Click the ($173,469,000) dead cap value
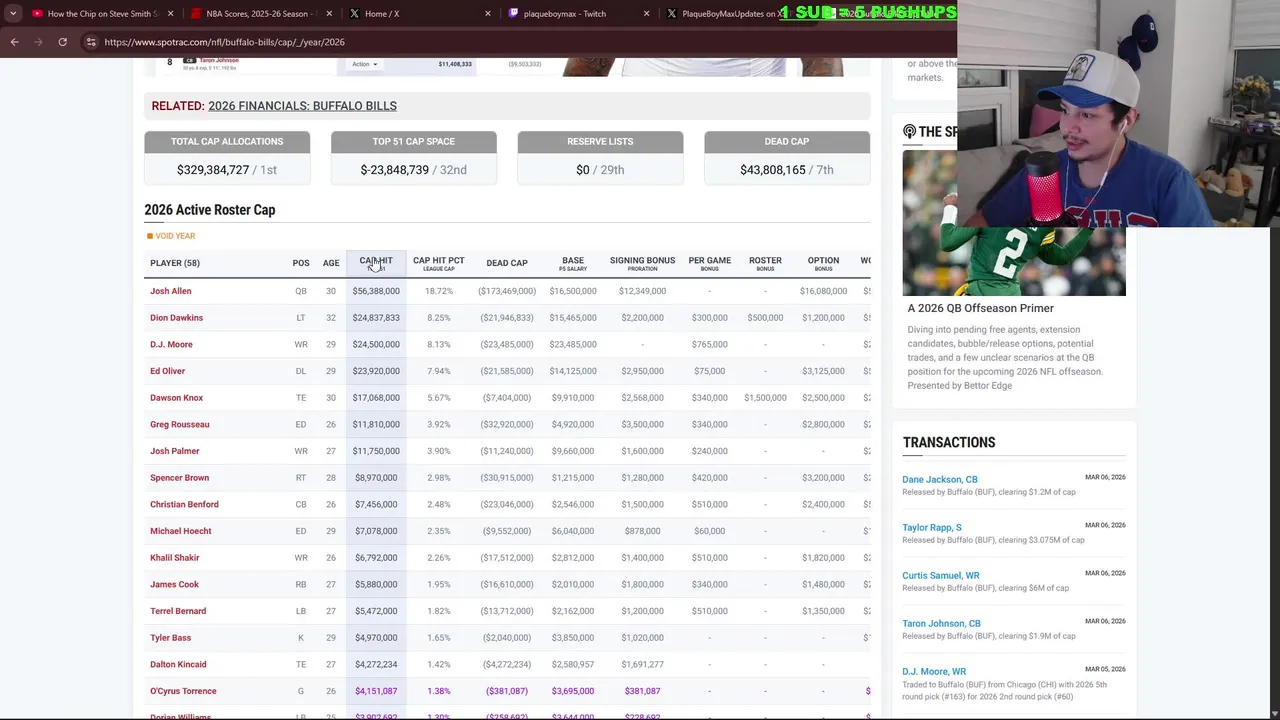 tap(507, 291)
